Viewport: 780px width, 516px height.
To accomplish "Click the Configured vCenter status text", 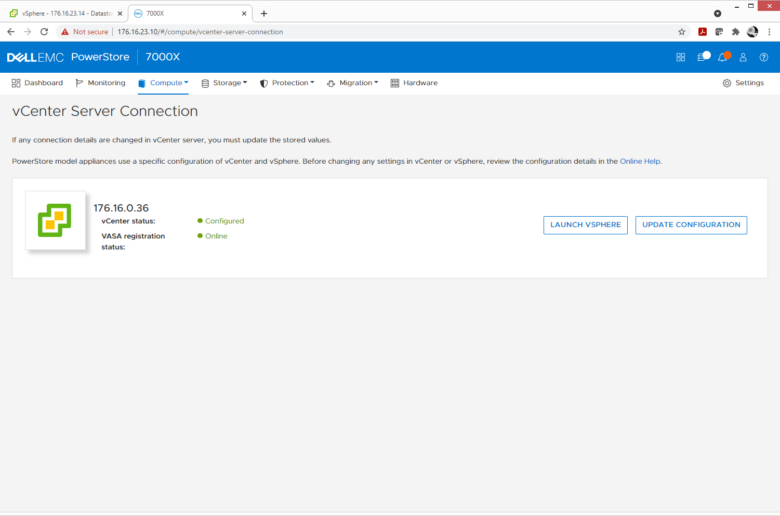I will pyautogui.click(x=224, y=221).
